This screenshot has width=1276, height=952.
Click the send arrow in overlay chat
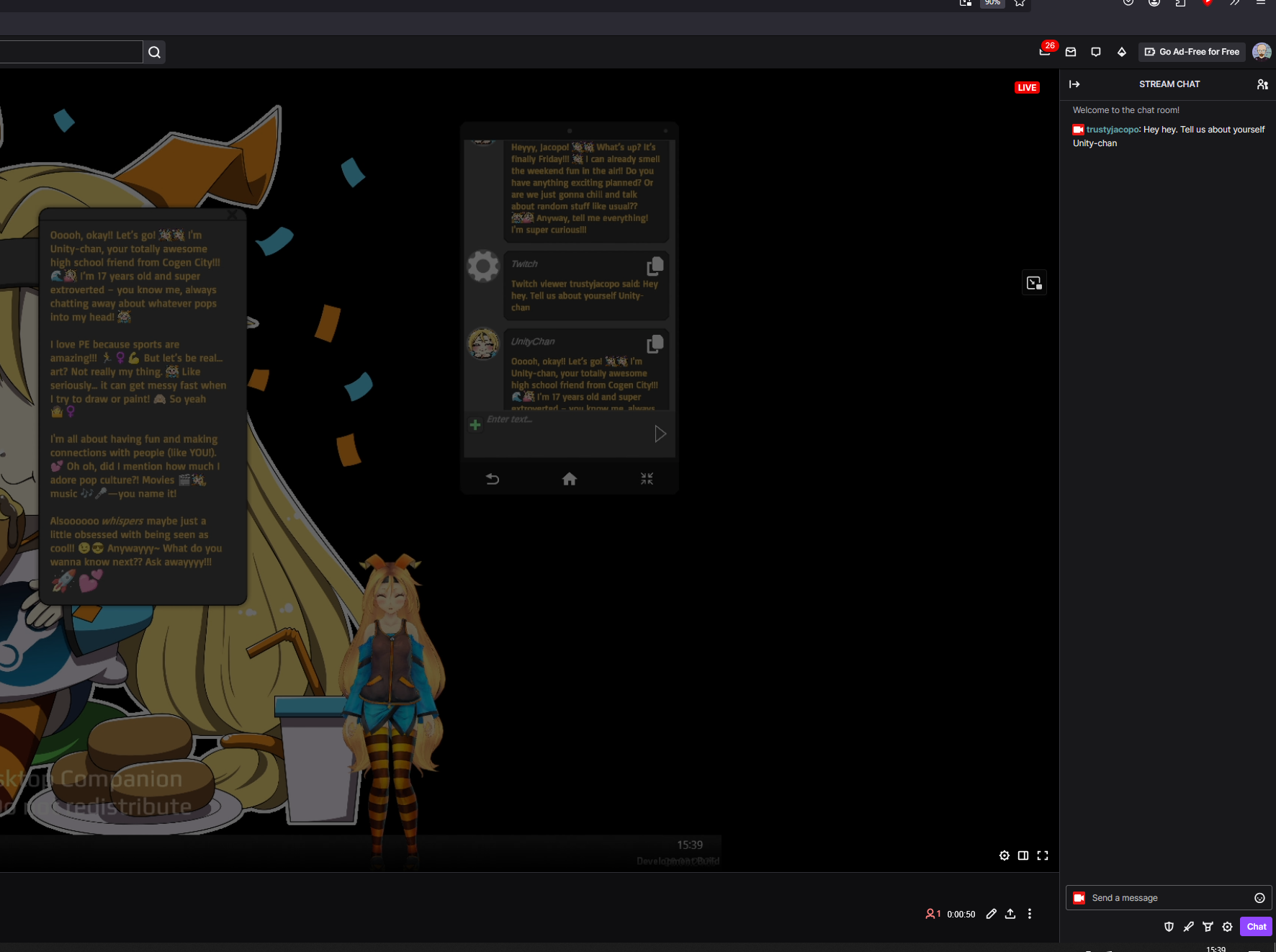coord(660,434)
